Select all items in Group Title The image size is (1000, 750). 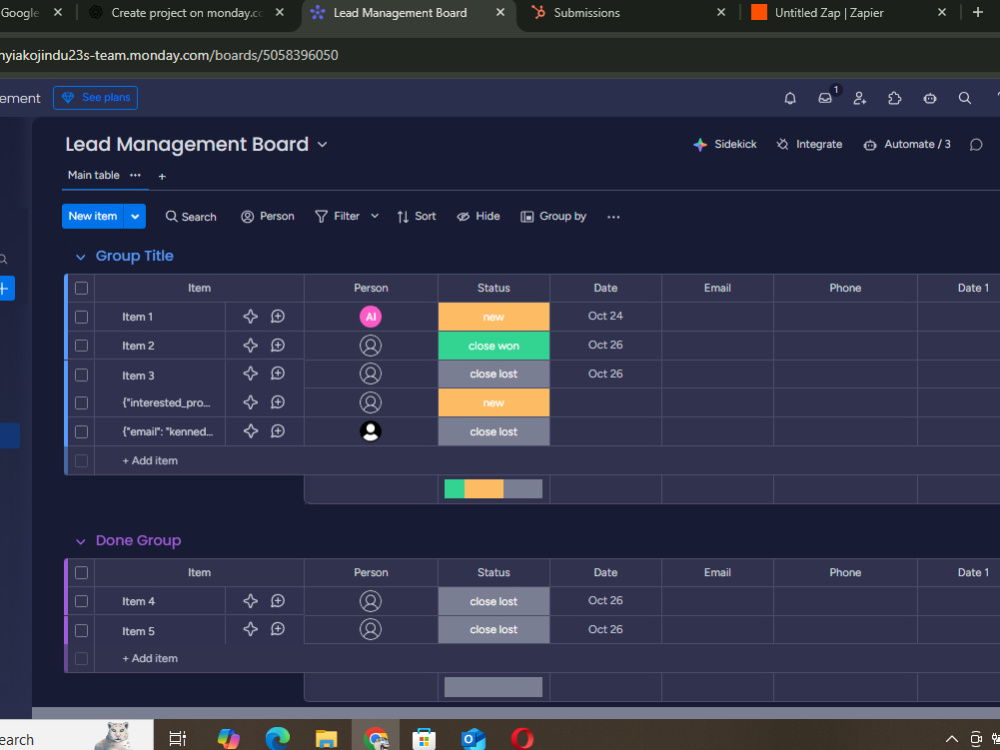(x=81, y=288)
